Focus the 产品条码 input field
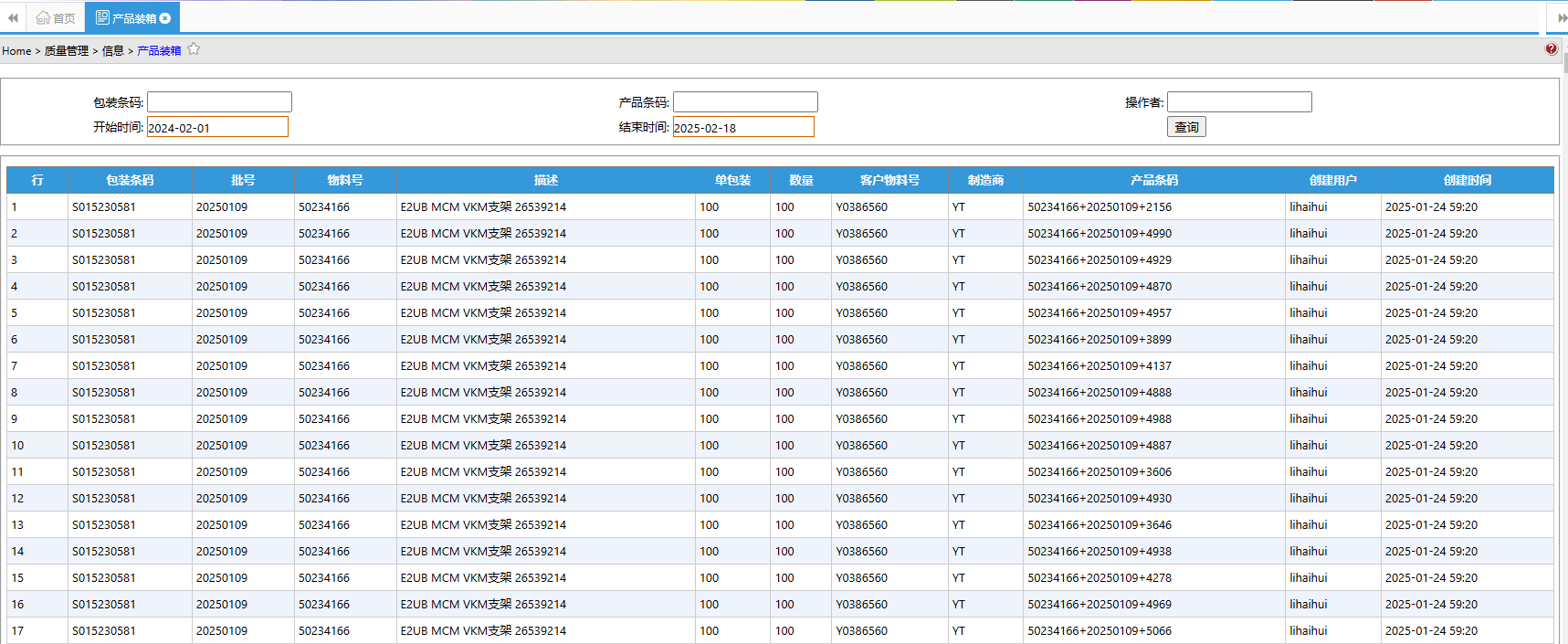The width and height of the screenshot is (1568, 644). coord(745,102)
